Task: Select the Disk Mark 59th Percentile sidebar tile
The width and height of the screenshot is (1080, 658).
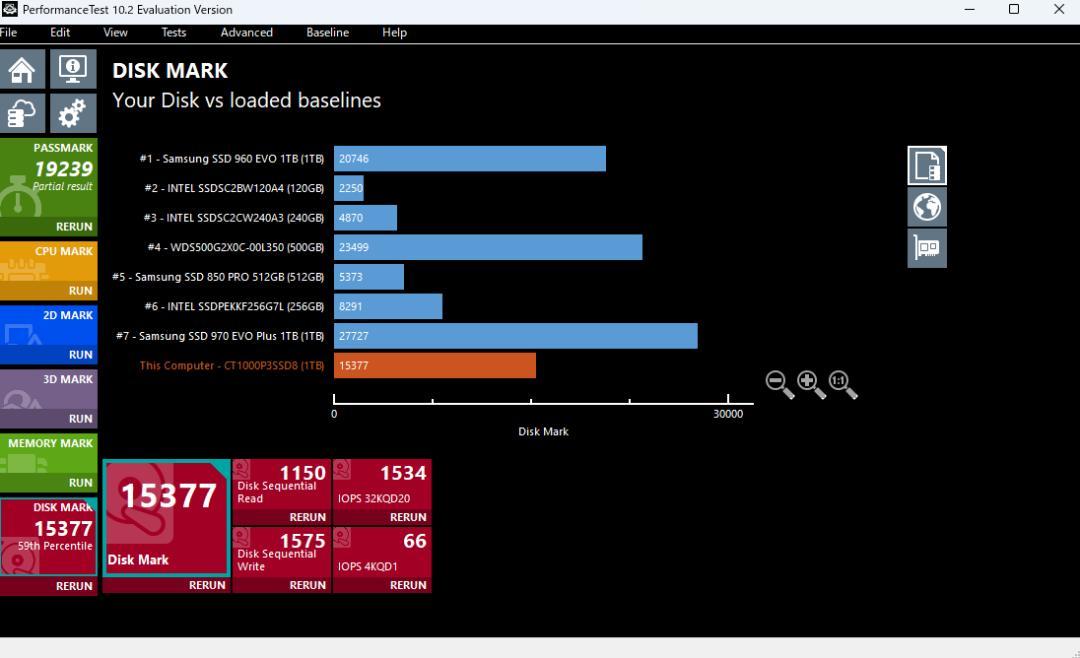Action: pos(48,537)
